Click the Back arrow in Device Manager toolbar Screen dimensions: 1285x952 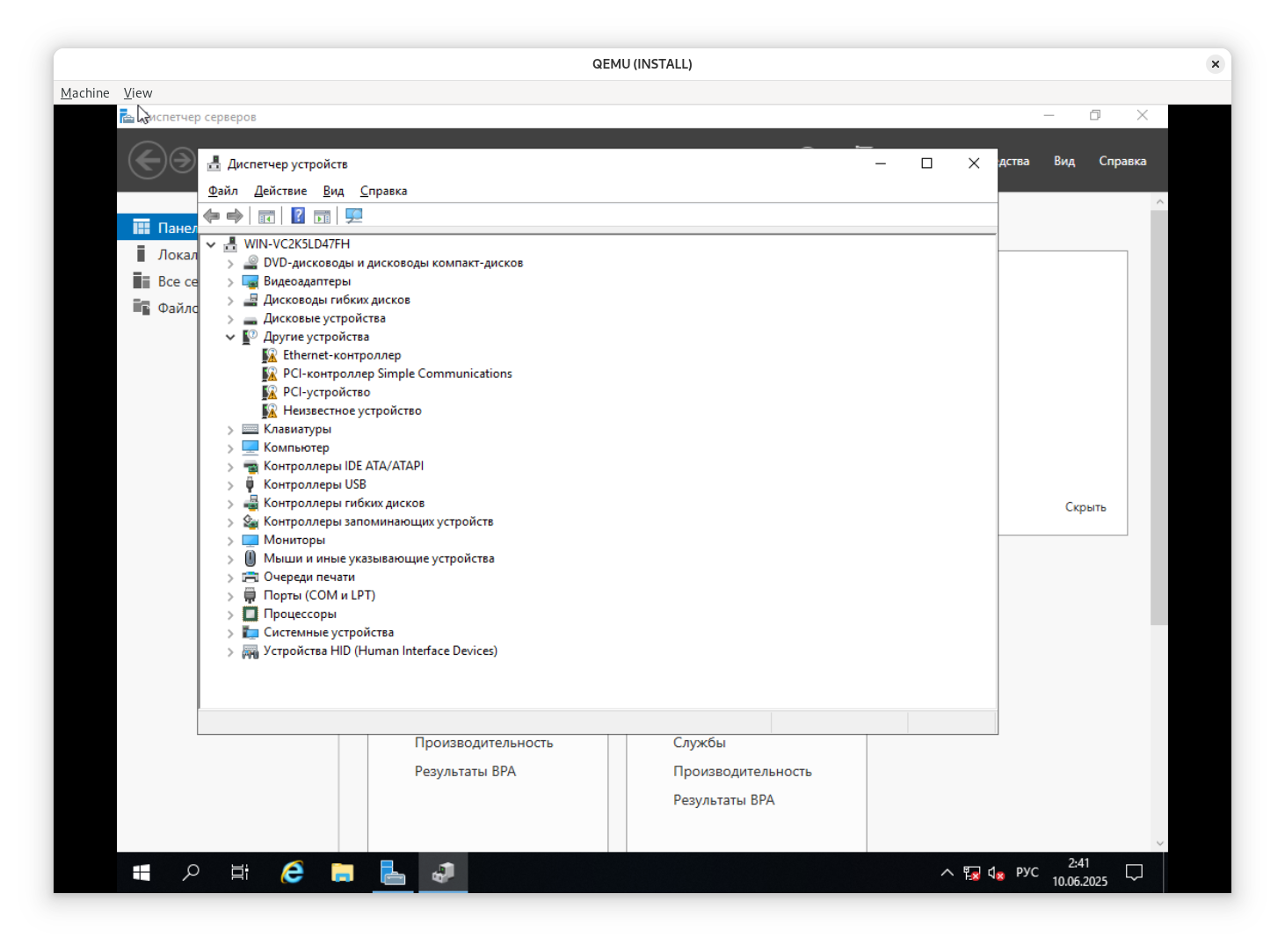(x=212, y=216)
